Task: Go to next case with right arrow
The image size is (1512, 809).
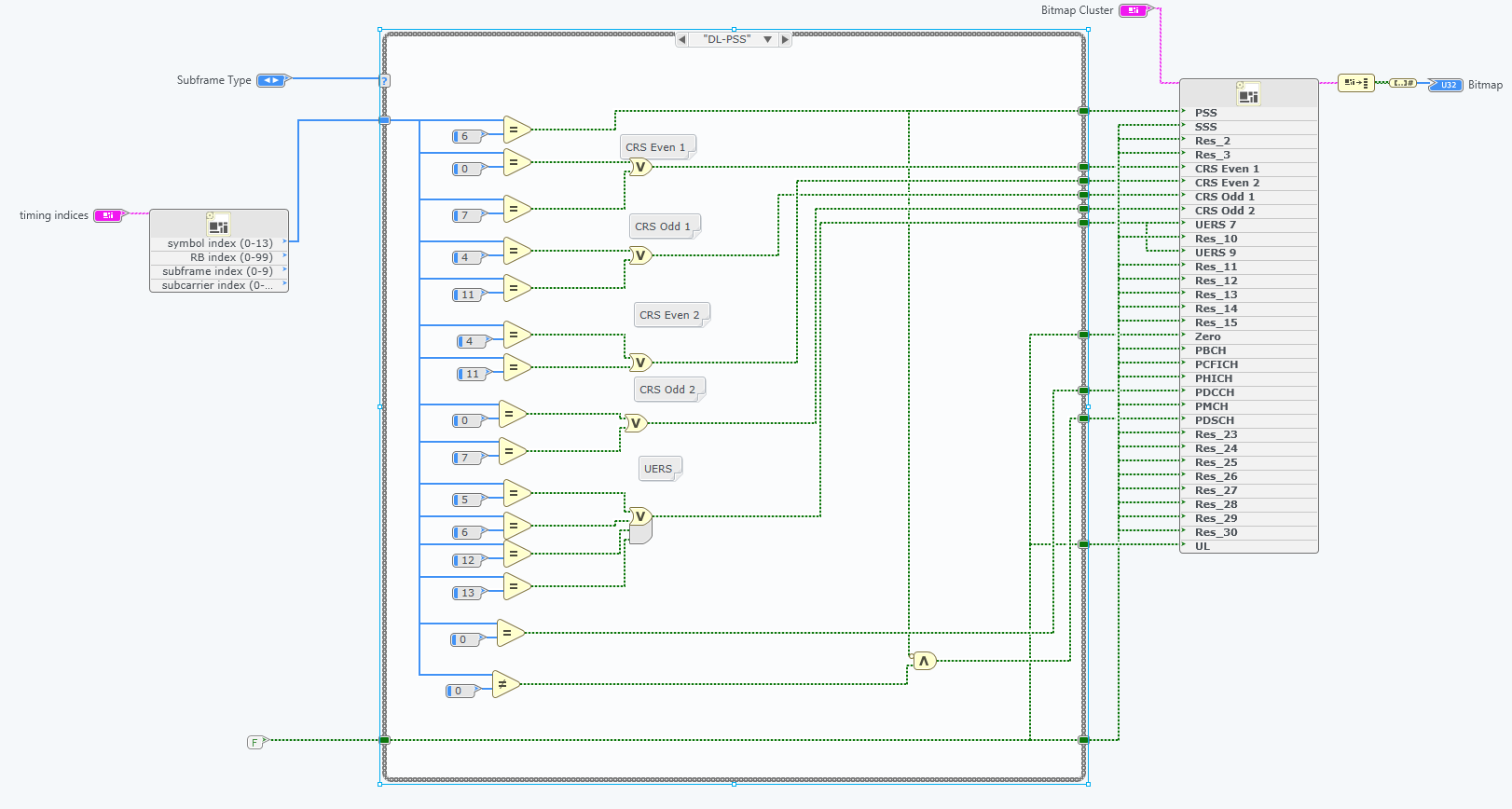Action: [x=785, y=40]
